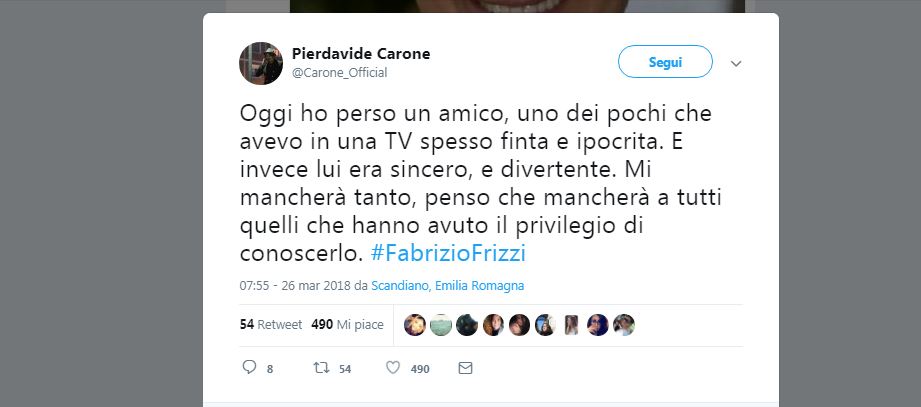Viewport: 921px width, 407px height.
Task: Follow the account with Segui button
Action: click(665, 62)
